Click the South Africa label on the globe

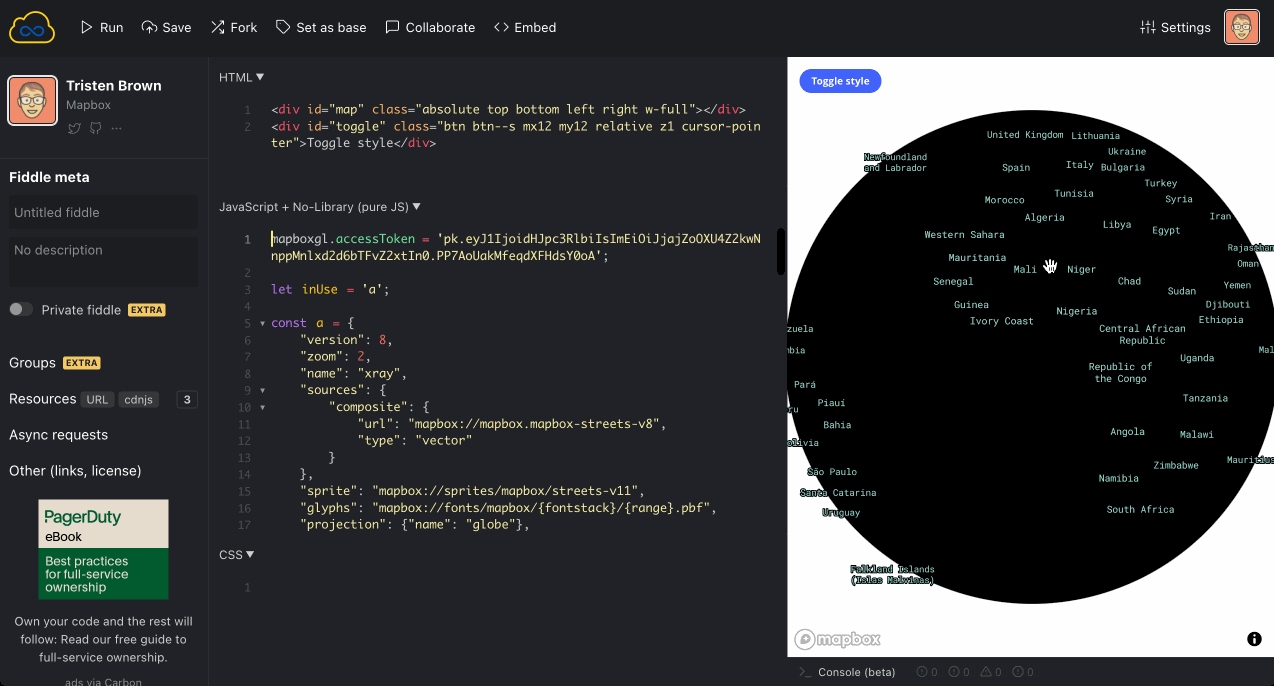(x=1141, y=510)
